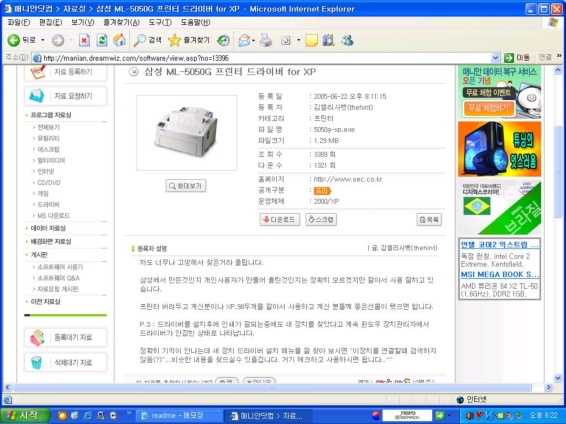Click the 튜닝의 멋스러움 PC banner
This screenshot has height=424, width=566.
pyautogui.click(x=500, y=149)
